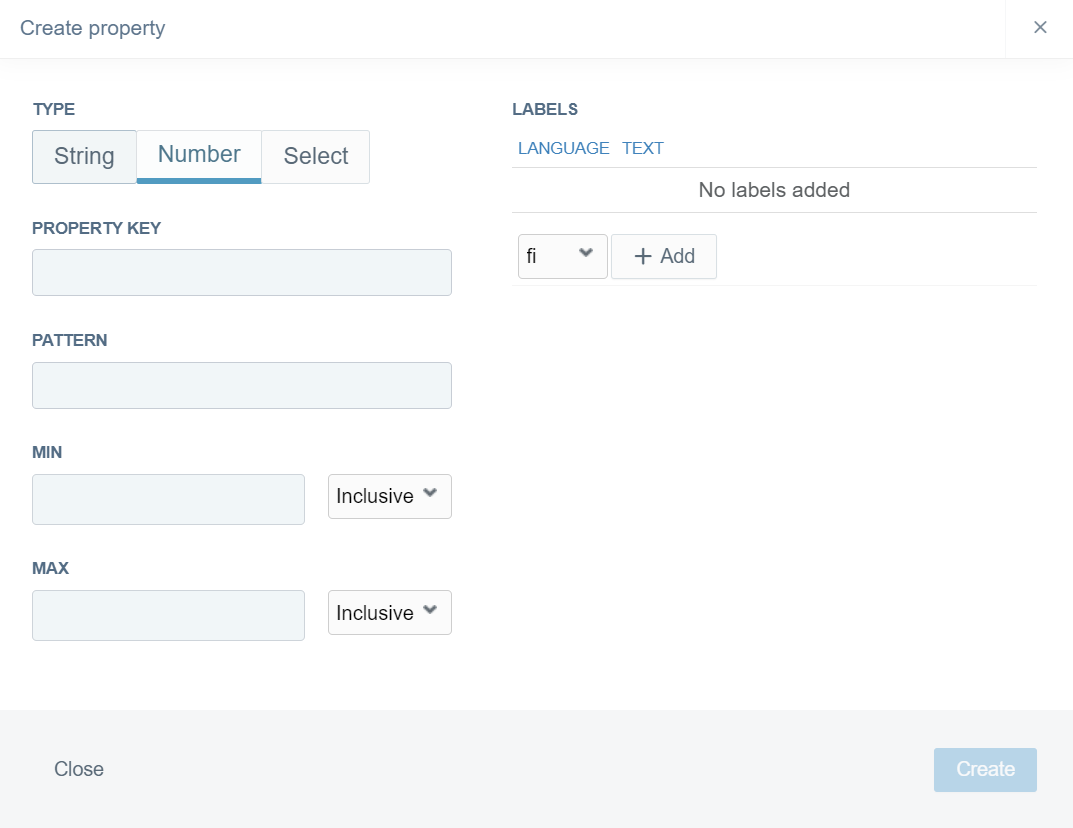Click the PROPERTY KEY field label
Image resolution: width=1073 pixels, height=828 pixels.
click(x=96, y=228)
